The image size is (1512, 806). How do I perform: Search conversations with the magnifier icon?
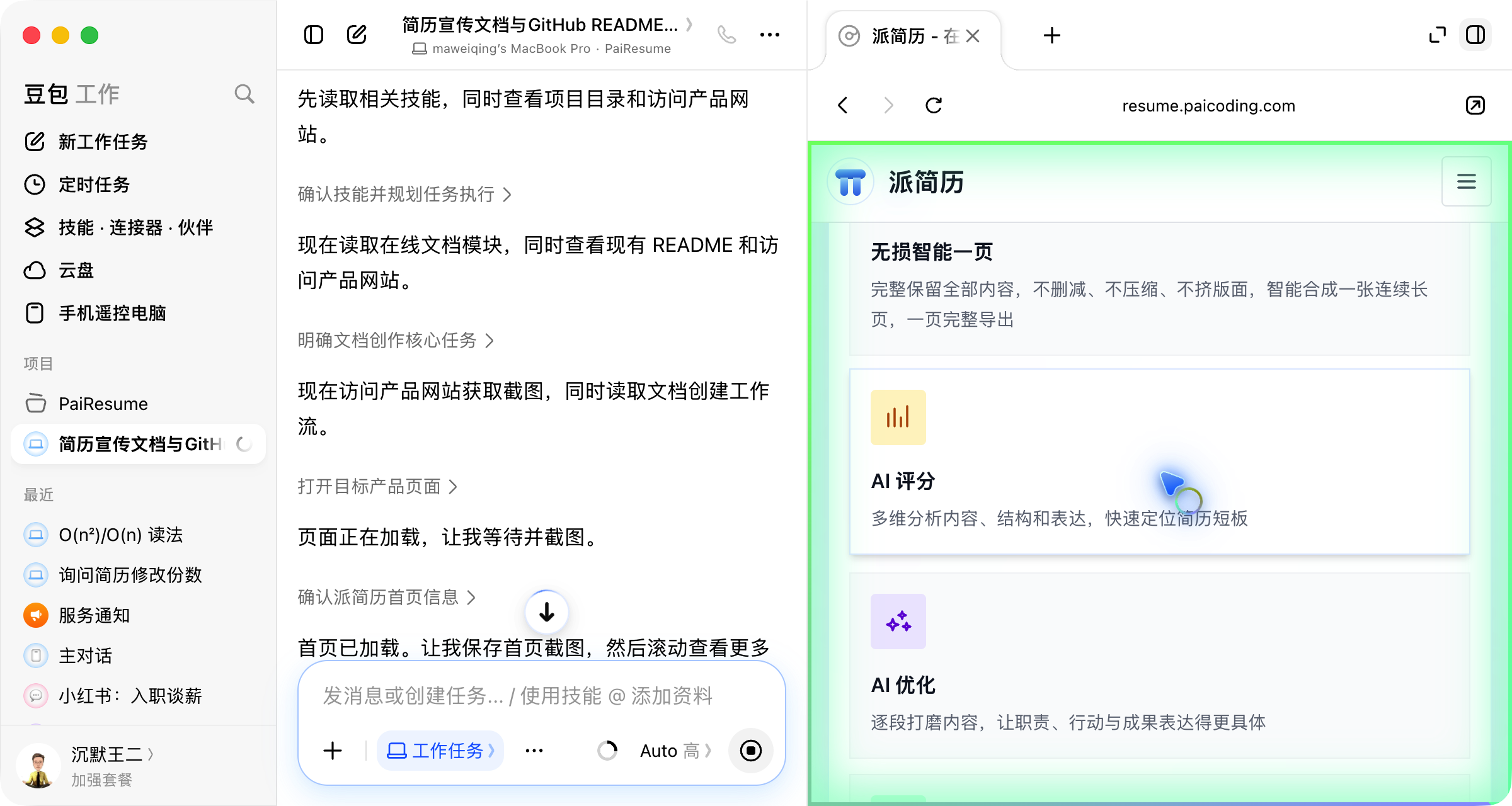[x=244, y=94]
